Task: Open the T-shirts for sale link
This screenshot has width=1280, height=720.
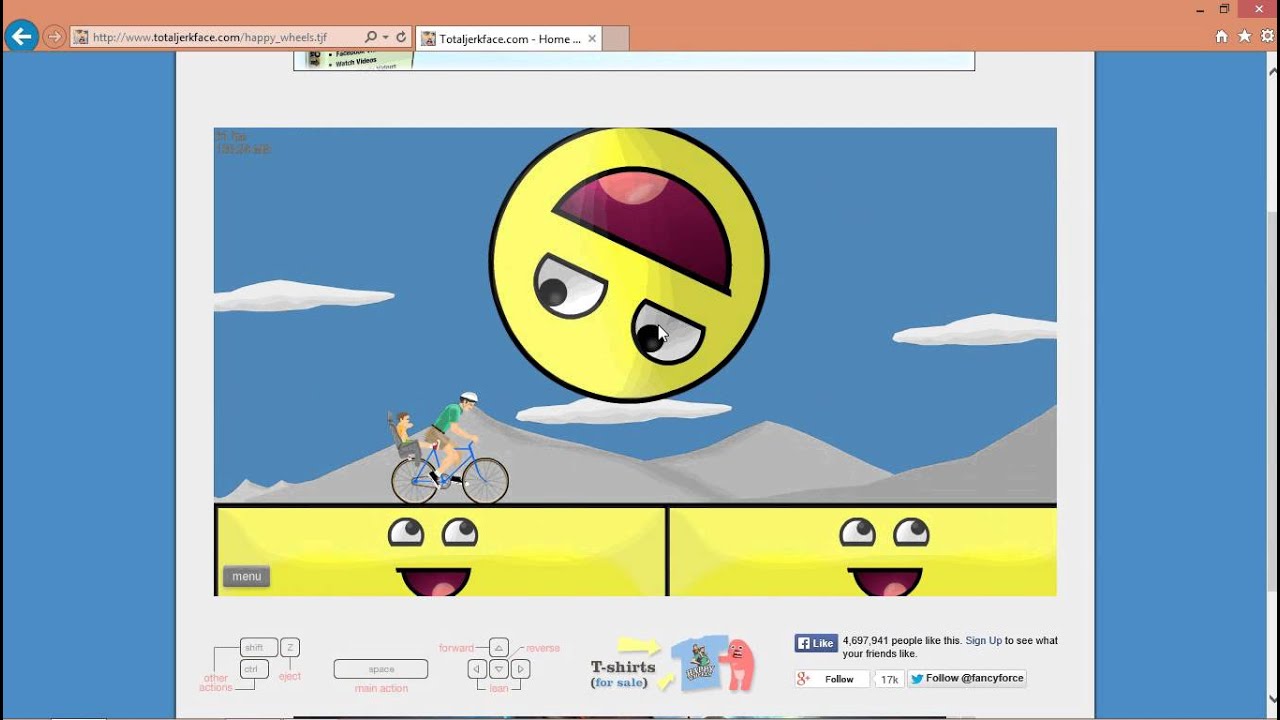Action: click(x=623, y=674)
